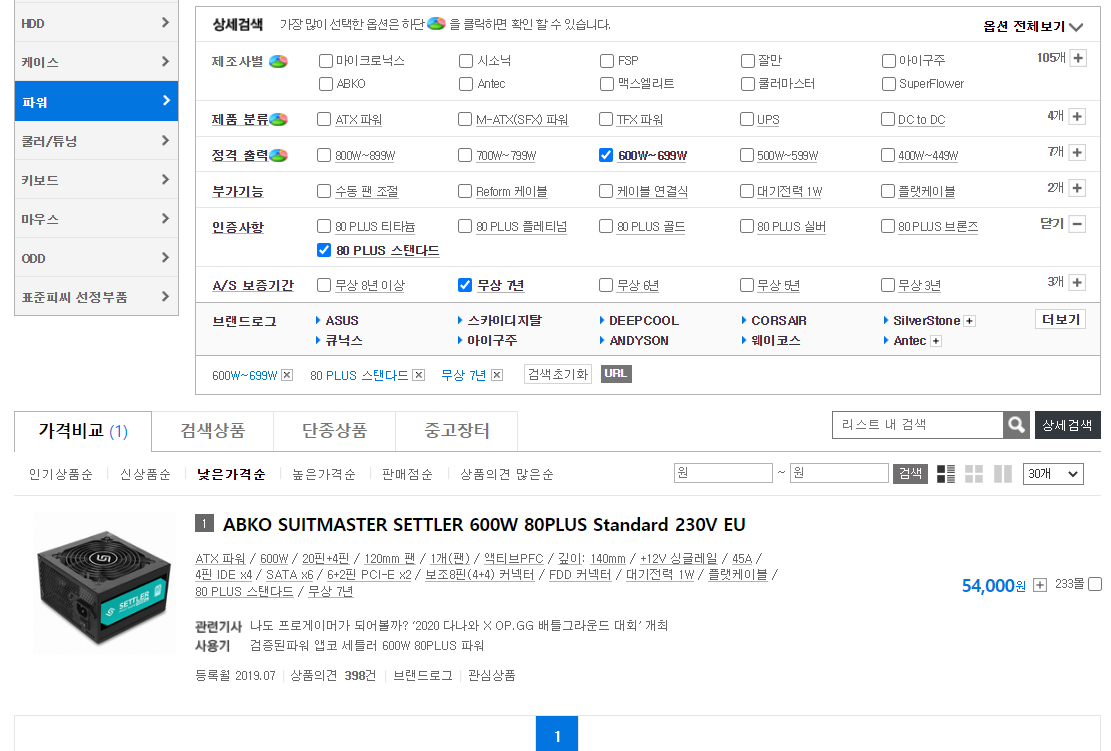Click the 검색초기화 reset button
The image size is (1111, 751).
tap(558, 374)
